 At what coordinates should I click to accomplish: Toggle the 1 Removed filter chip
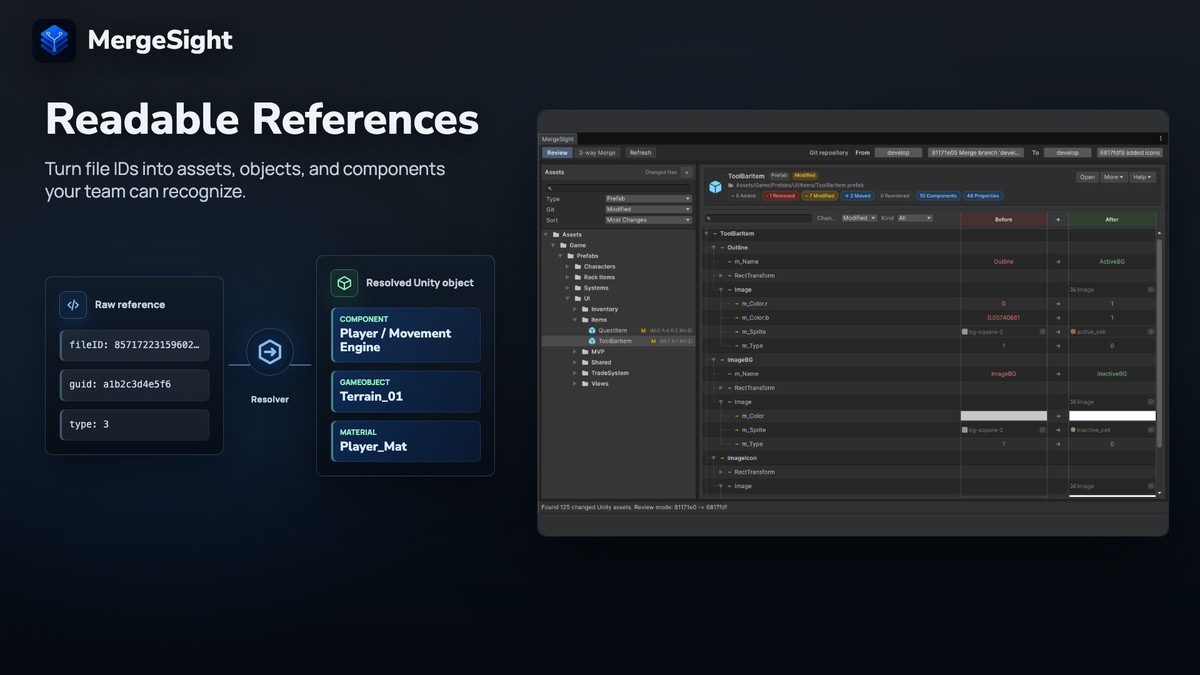[779, 196]
